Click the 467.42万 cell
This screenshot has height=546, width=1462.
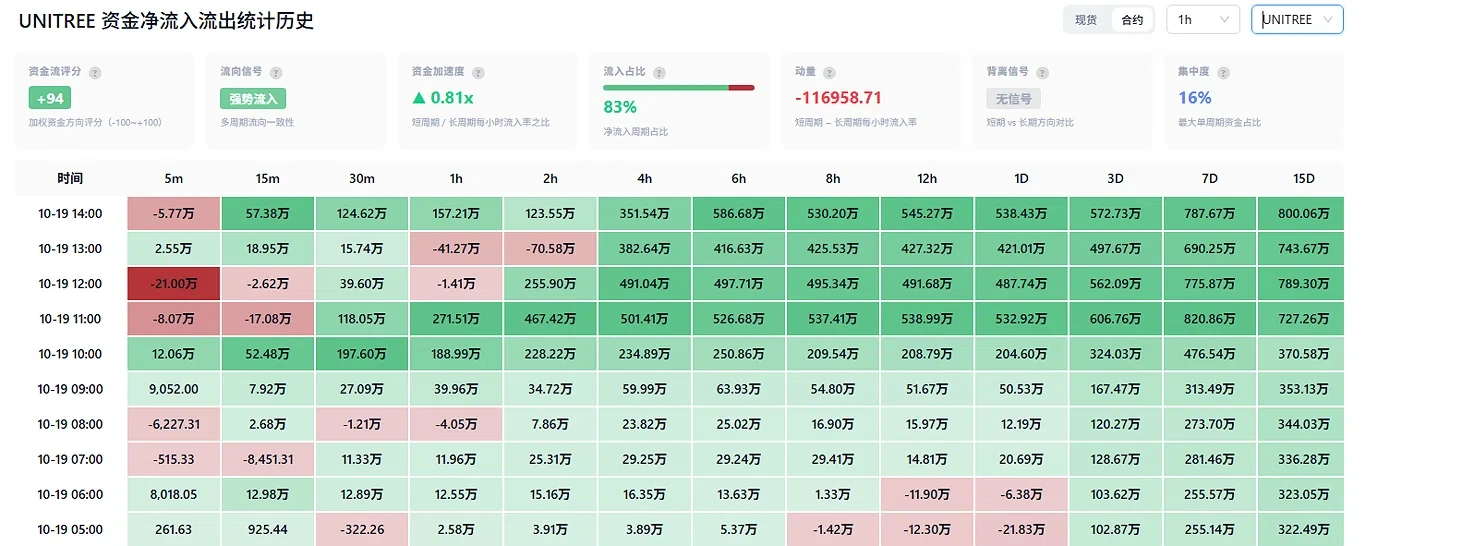click(x=550, y=319)
